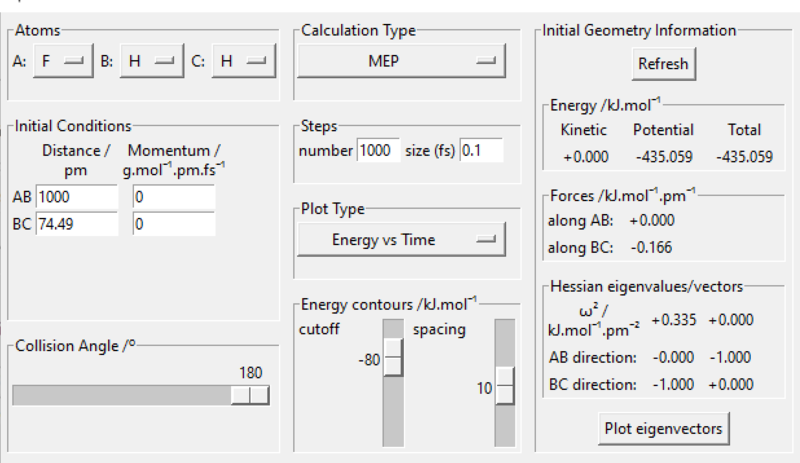Click the Collision Angle track left of handle
Viewport: 800px width, 463px height.
click(x=120, y=395)
